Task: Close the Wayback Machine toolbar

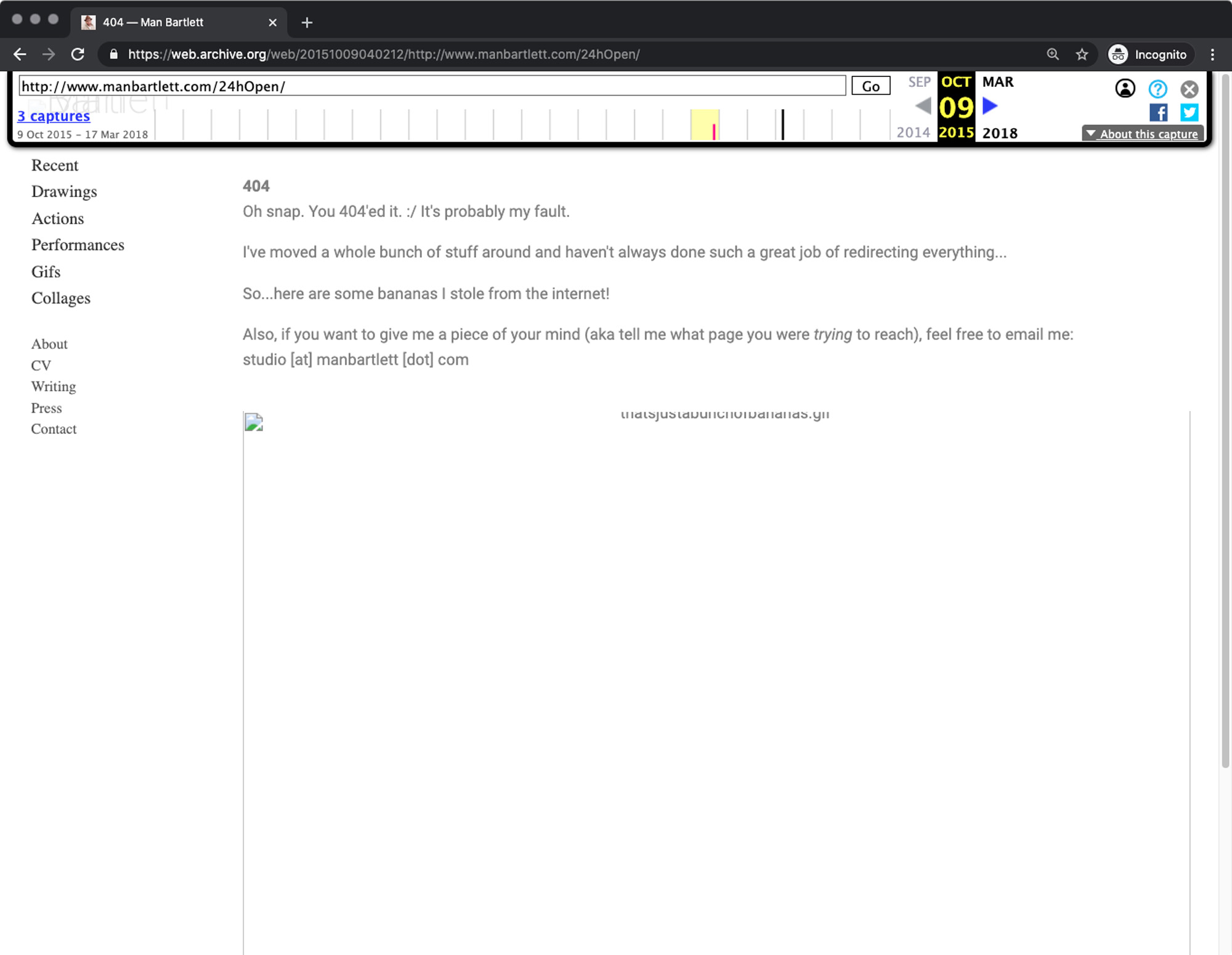Action: pos(1189,89)
